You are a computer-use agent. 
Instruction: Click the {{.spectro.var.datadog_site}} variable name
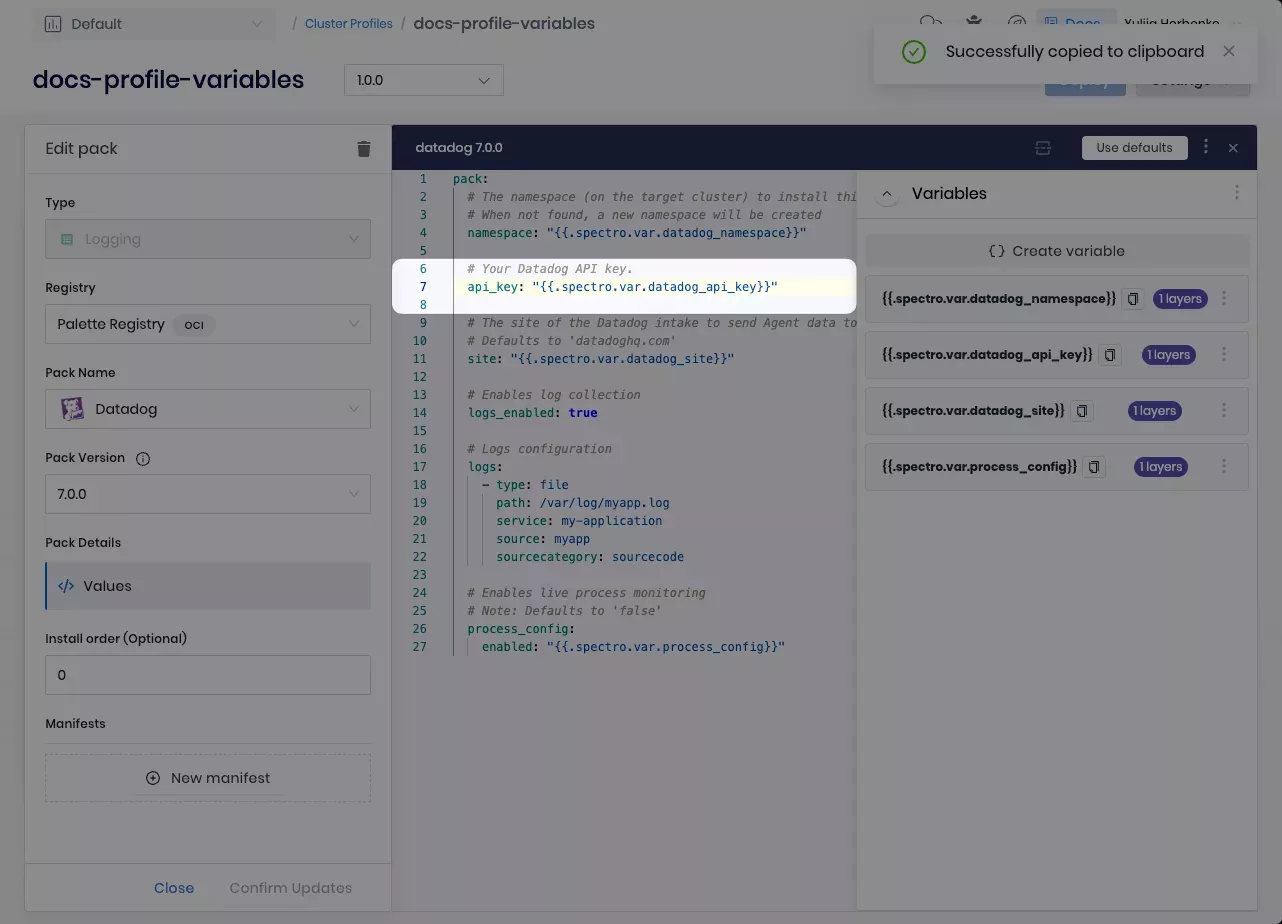(x=973, y=411)
